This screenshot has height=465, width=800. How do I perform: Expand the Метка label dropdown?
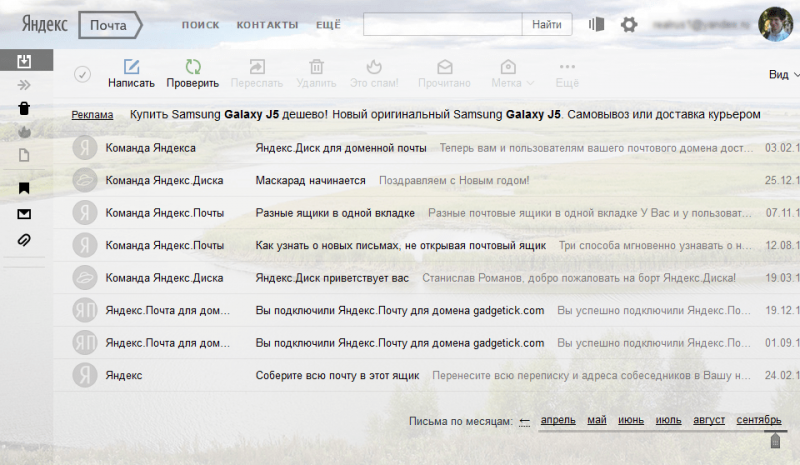513,74
